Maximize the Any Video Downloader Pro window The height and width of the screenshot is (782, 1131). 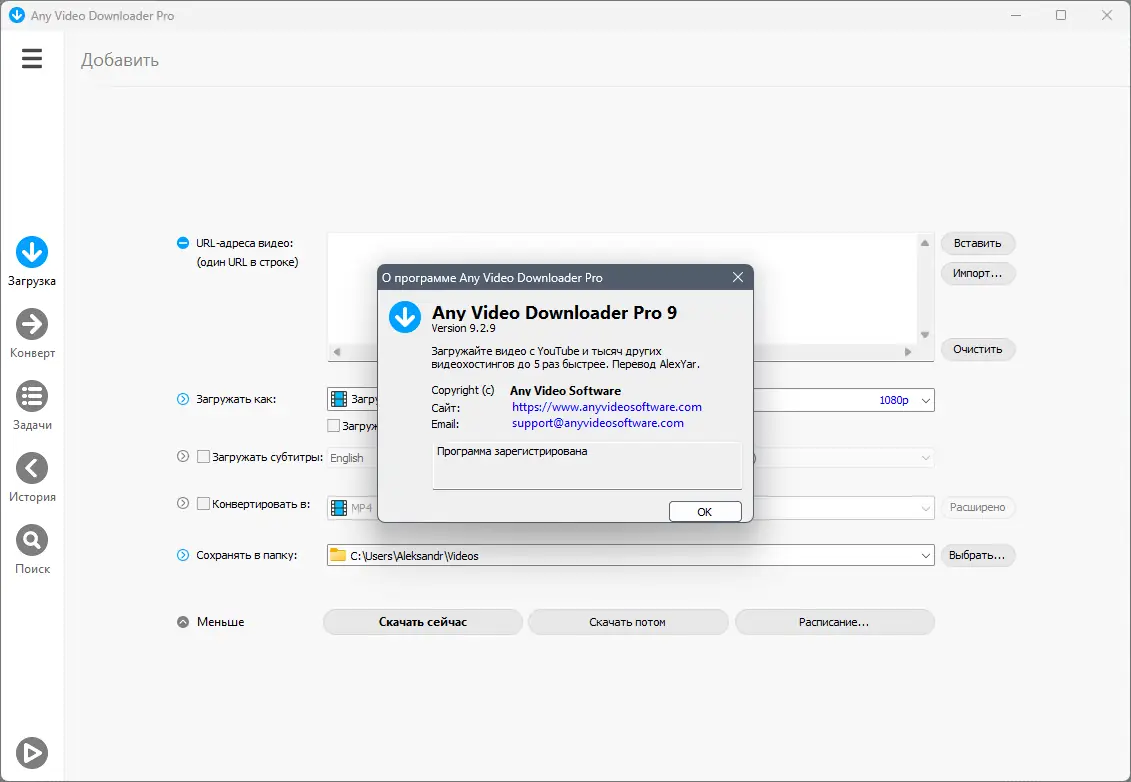[1061, 15]
